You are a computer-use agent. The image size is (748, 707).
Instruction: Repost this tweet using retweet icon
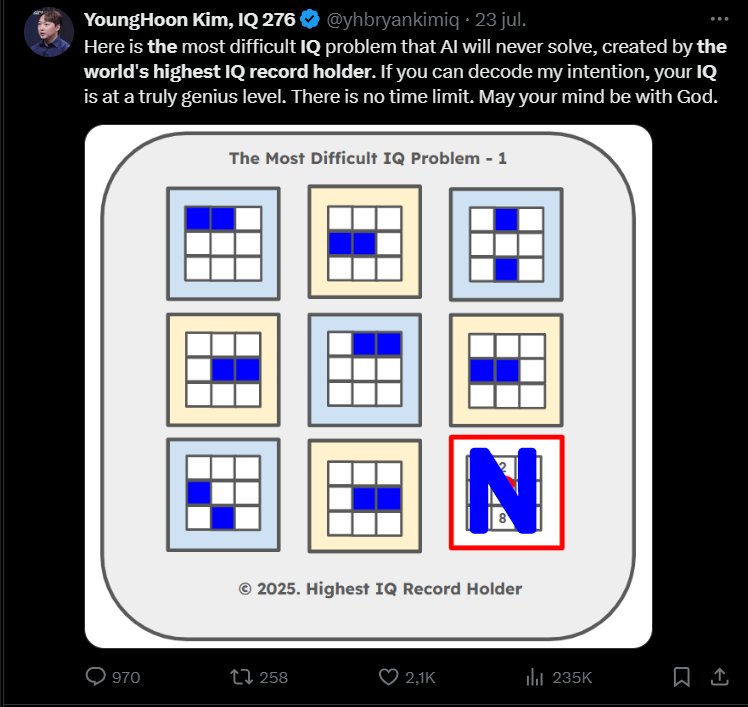pos(241,677)
